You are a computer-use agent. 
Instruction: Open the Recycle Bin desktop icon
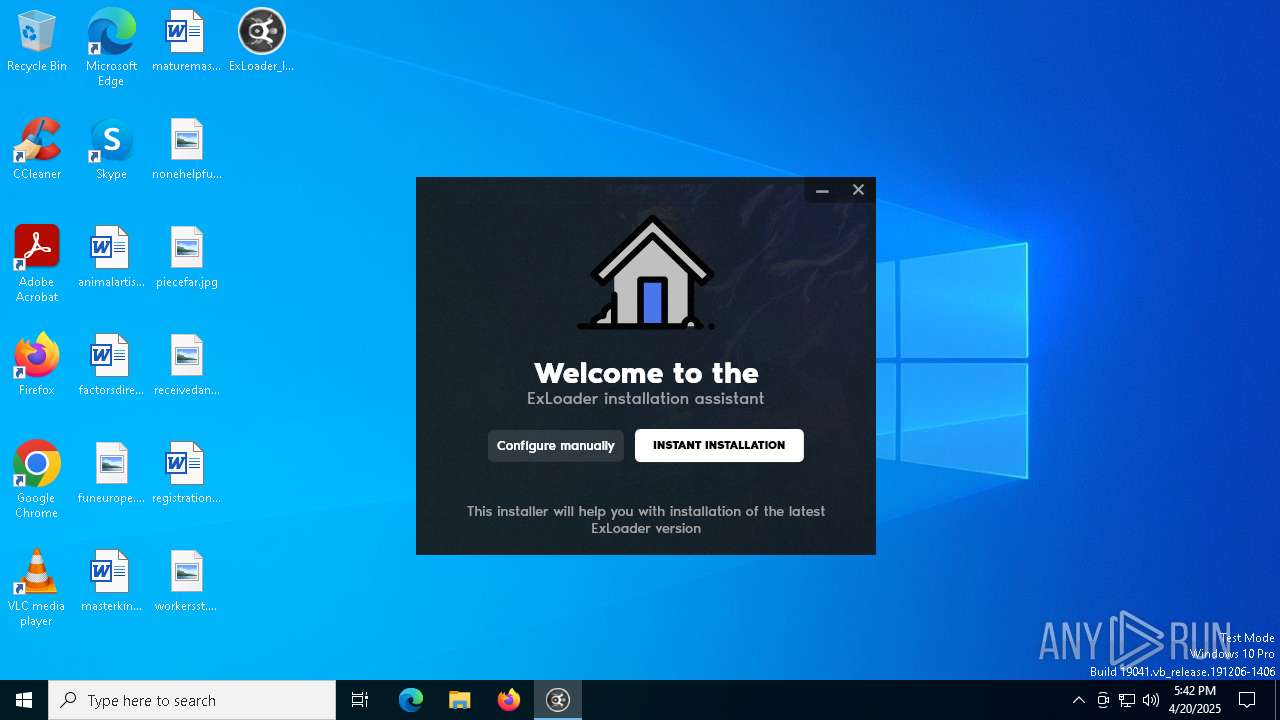tap(37, 42)
